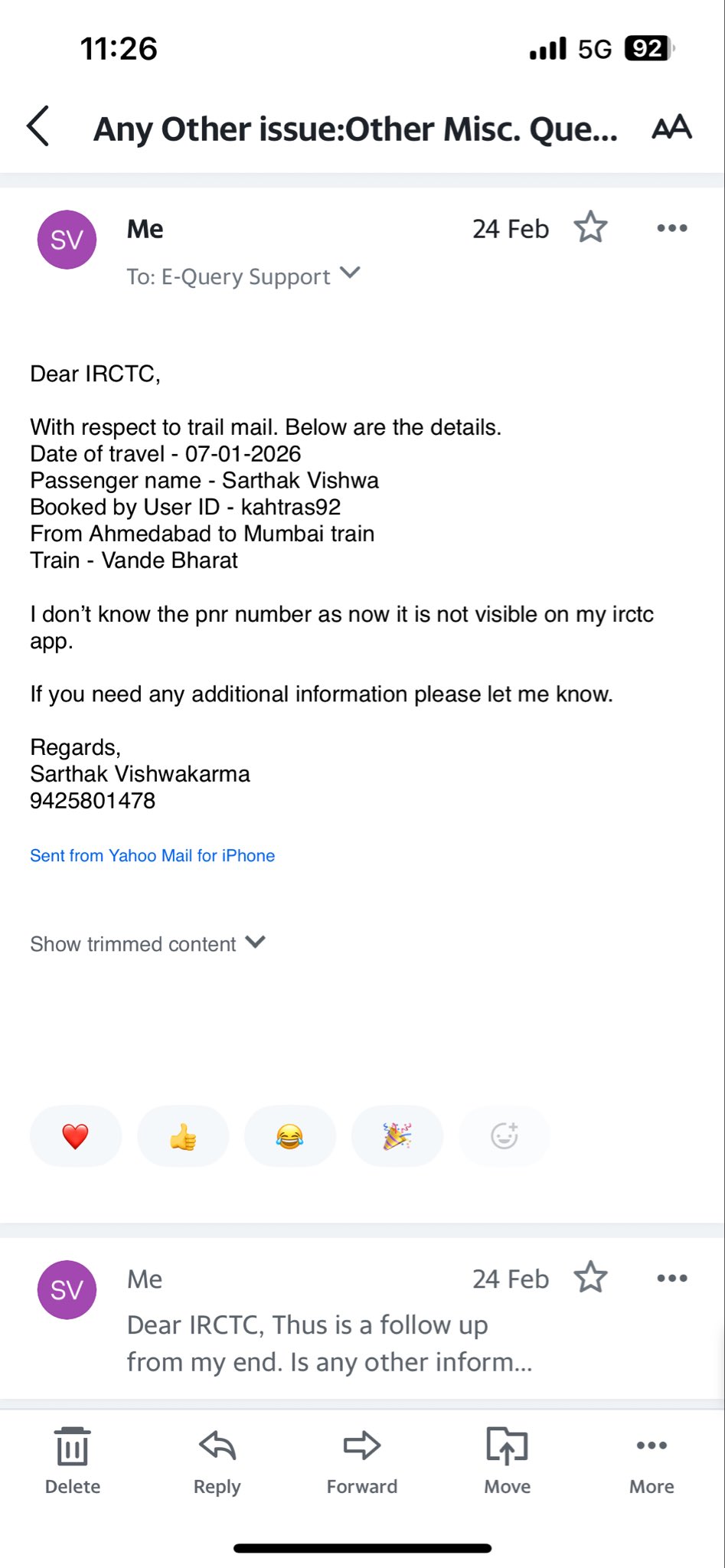React with the thumbs up emoji
This screenshot has width=725, height=1568.
[183, 1136]
